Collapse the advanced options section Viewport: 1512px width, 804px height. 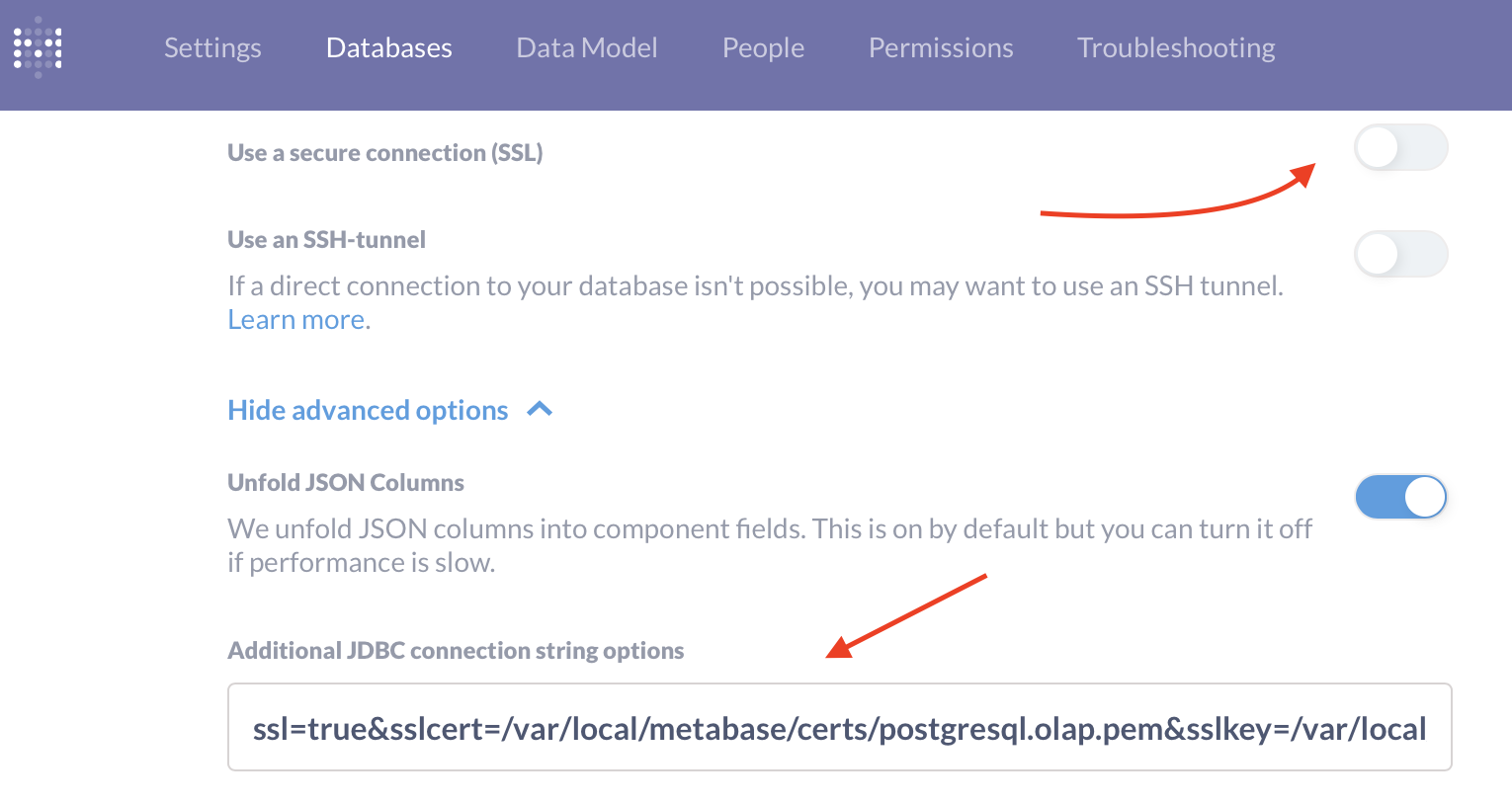click(x=368, y=409)
